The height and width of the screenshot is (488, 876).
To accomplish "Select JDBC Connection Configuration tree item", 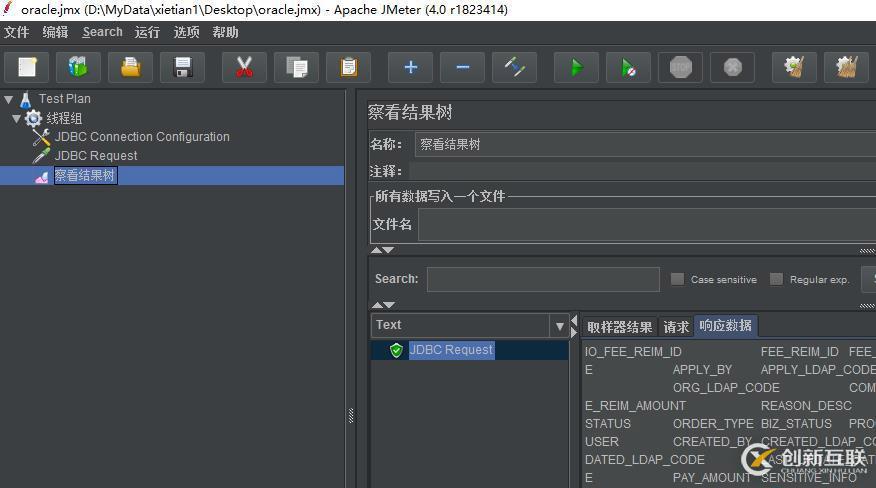I will (142, 137).
